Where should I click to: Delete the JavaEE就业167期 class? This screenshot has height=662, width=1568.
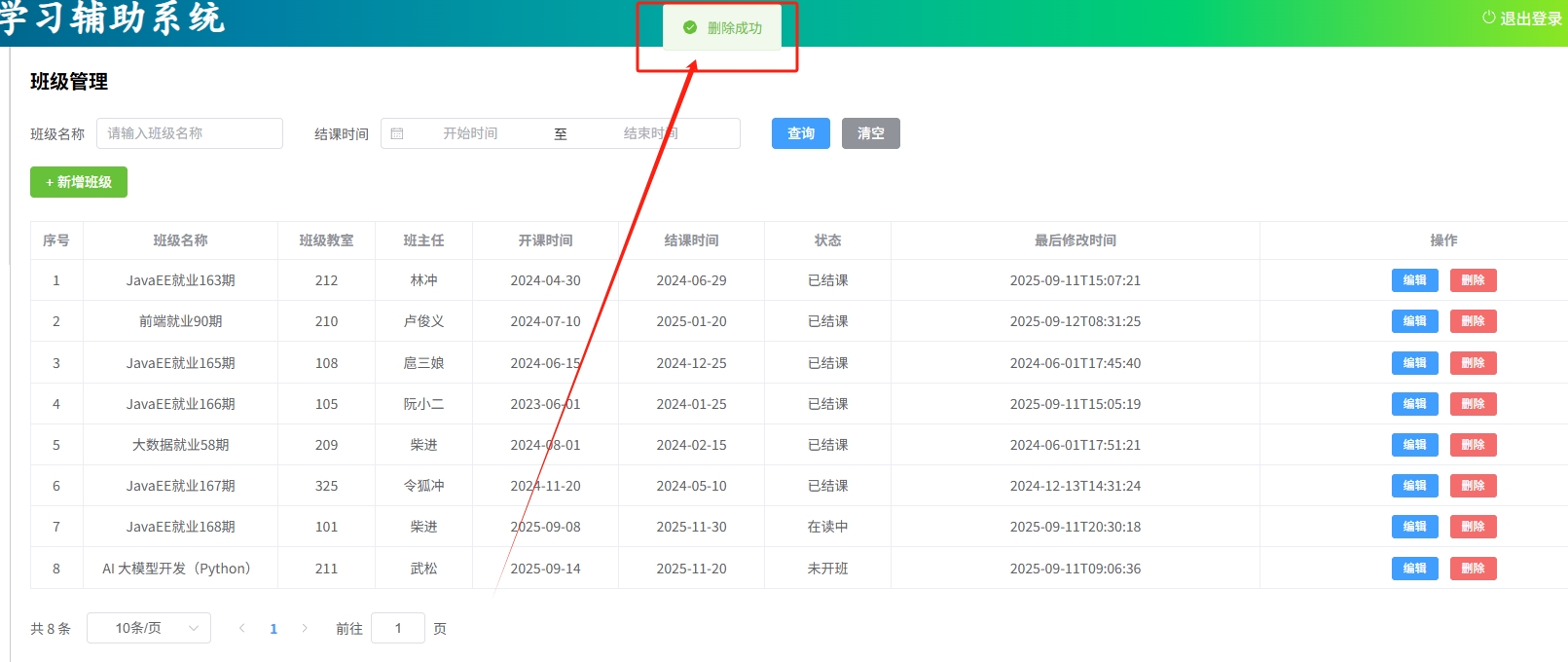pyautogui.click(x=1474, y=486)
